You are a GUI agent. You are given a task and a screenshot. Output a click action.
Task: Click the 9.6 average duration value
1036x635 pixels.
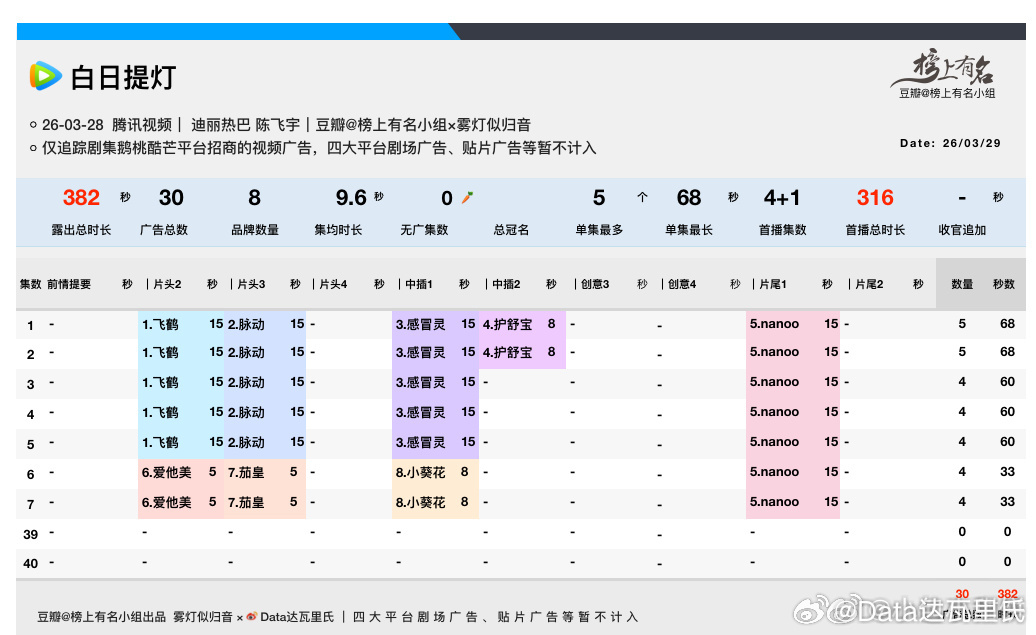351,198
